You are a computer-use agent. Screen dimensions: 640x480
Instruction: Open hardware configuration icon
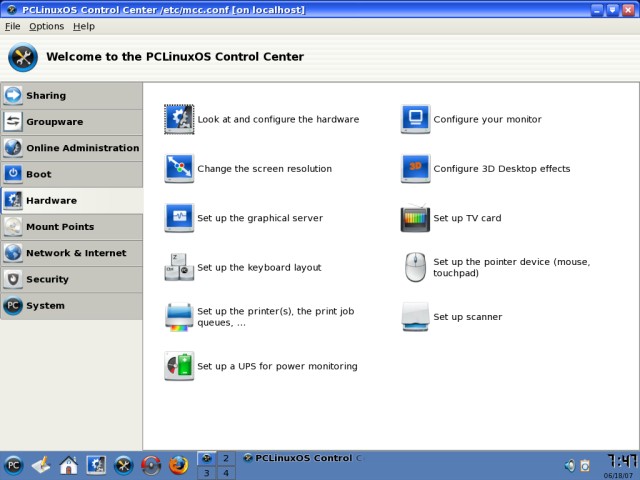point(179,119)
